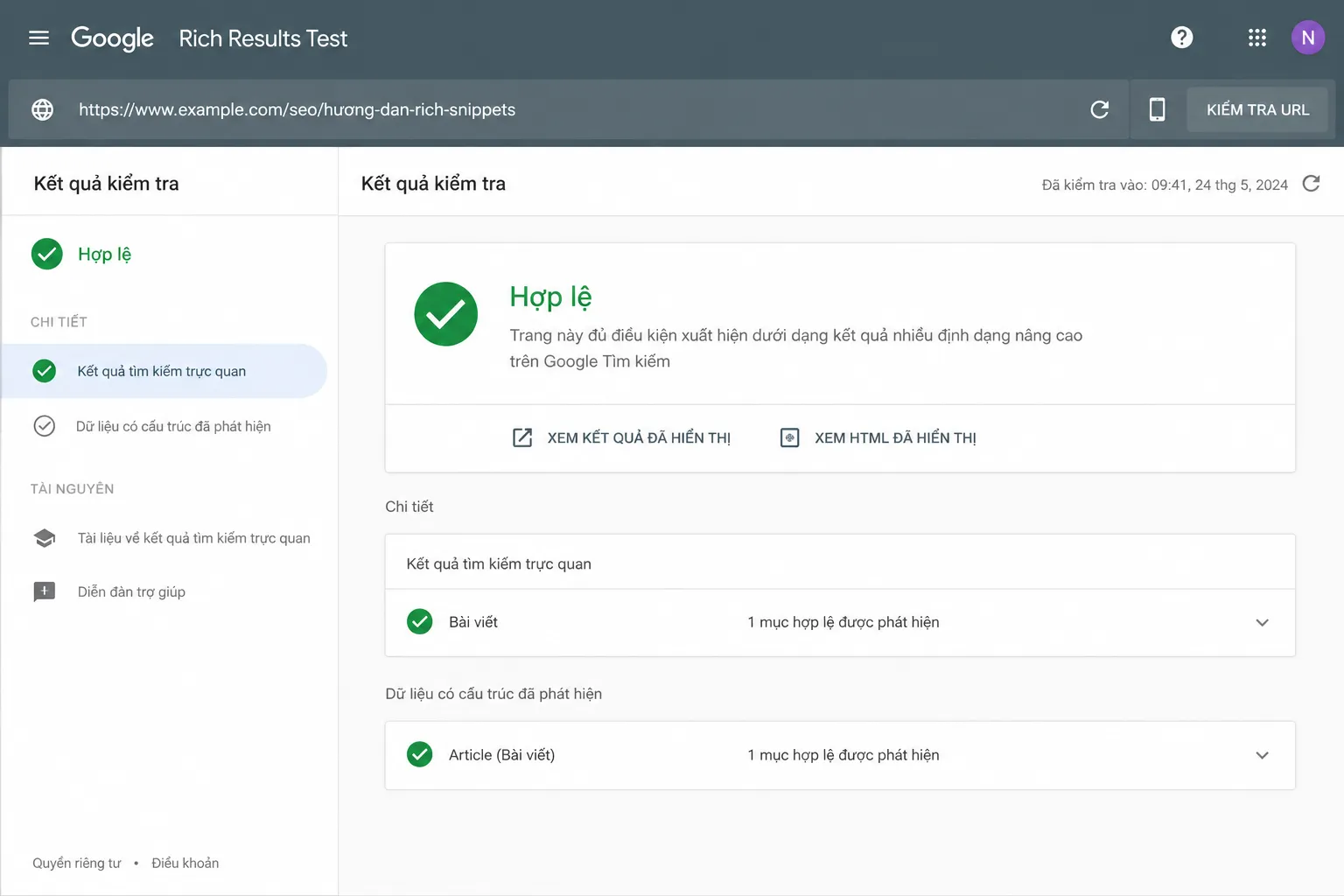Click the KIỂM TRA URL button

1257,109
